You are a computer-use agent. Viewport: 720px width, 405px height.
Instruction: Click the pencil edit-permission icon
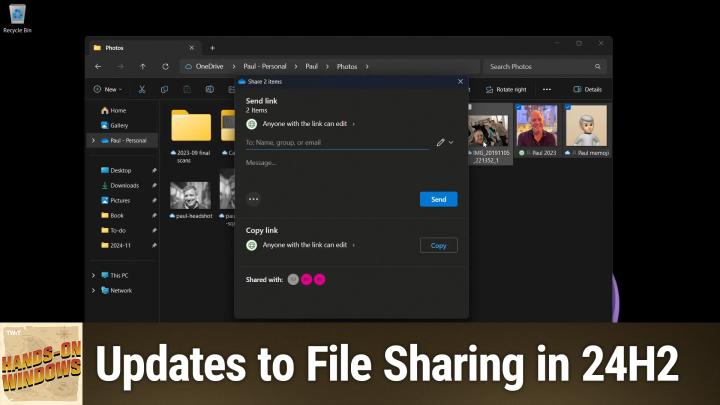tap(440, 142)
